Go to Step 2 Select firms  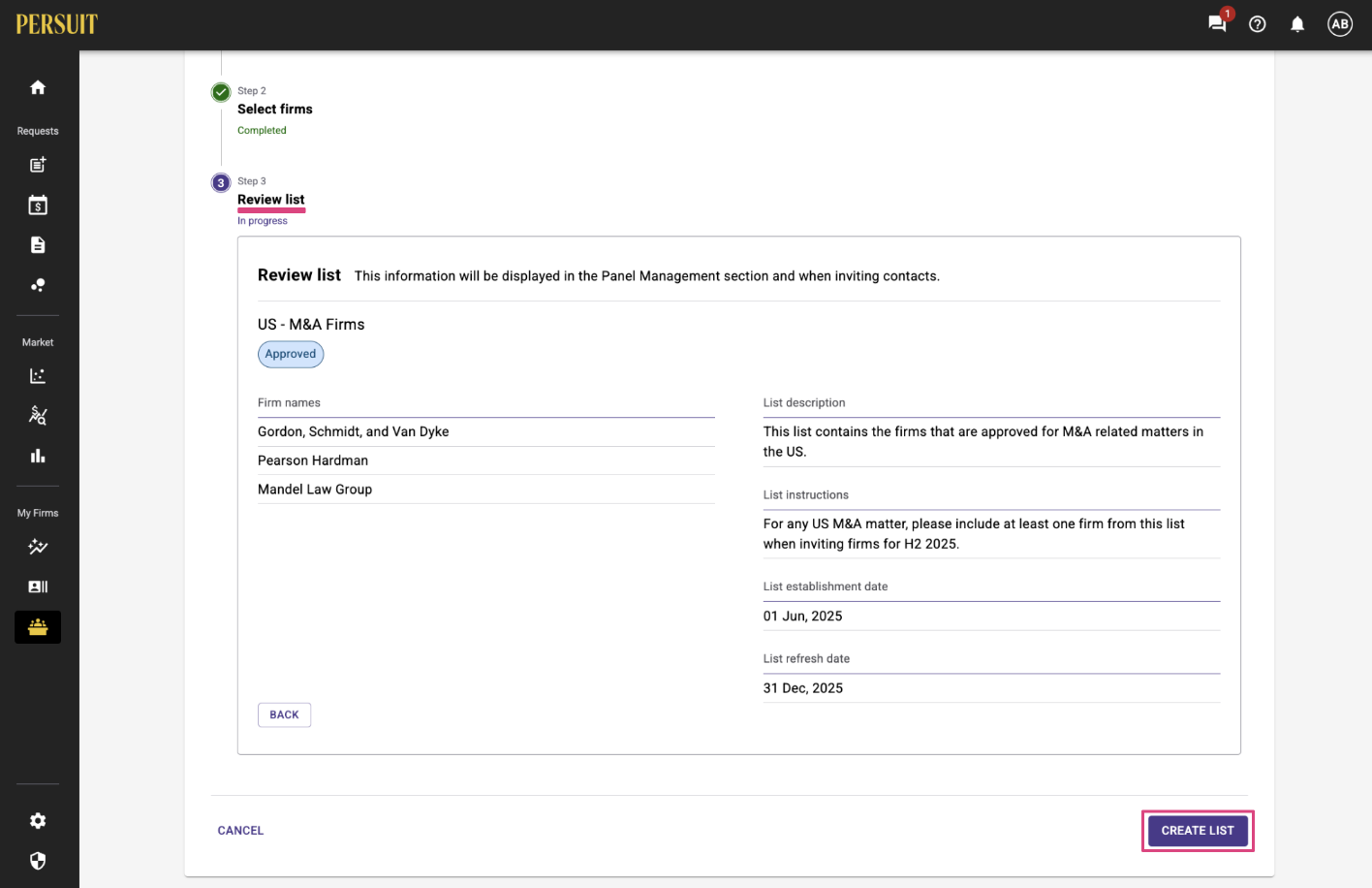click(x=275, y=110)
